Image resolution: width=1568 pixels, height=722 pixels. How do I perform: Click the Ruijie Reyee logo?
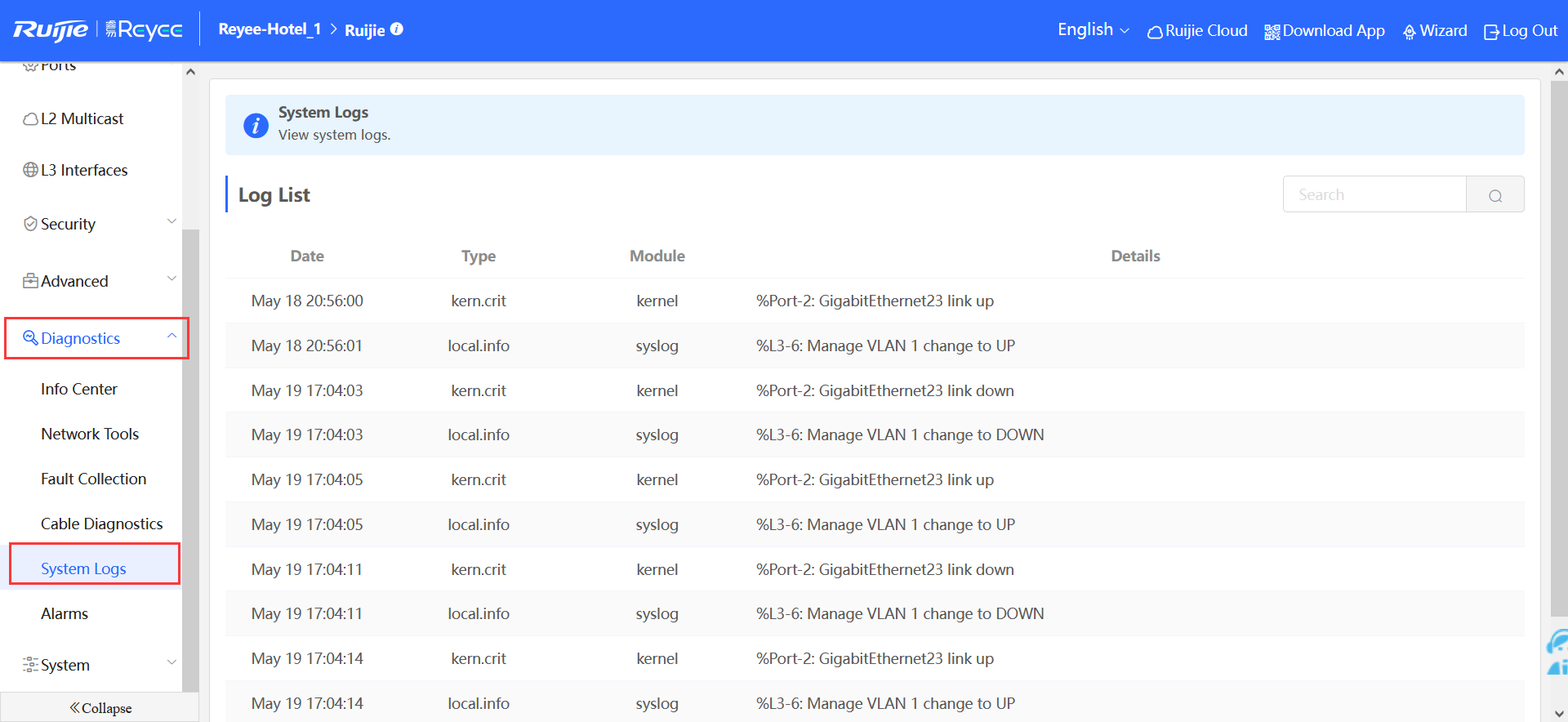pos(98,30)
